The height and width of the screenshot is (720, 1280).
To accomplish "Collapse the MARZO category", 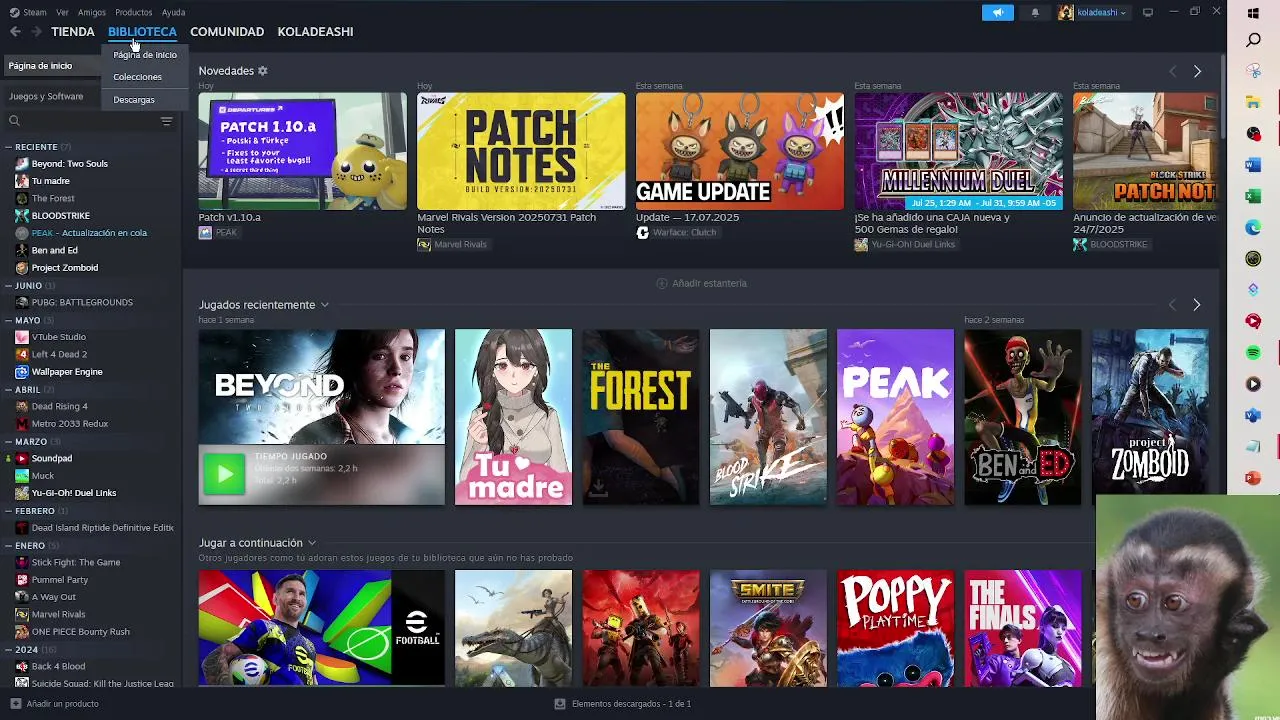I will coord(8,441).
